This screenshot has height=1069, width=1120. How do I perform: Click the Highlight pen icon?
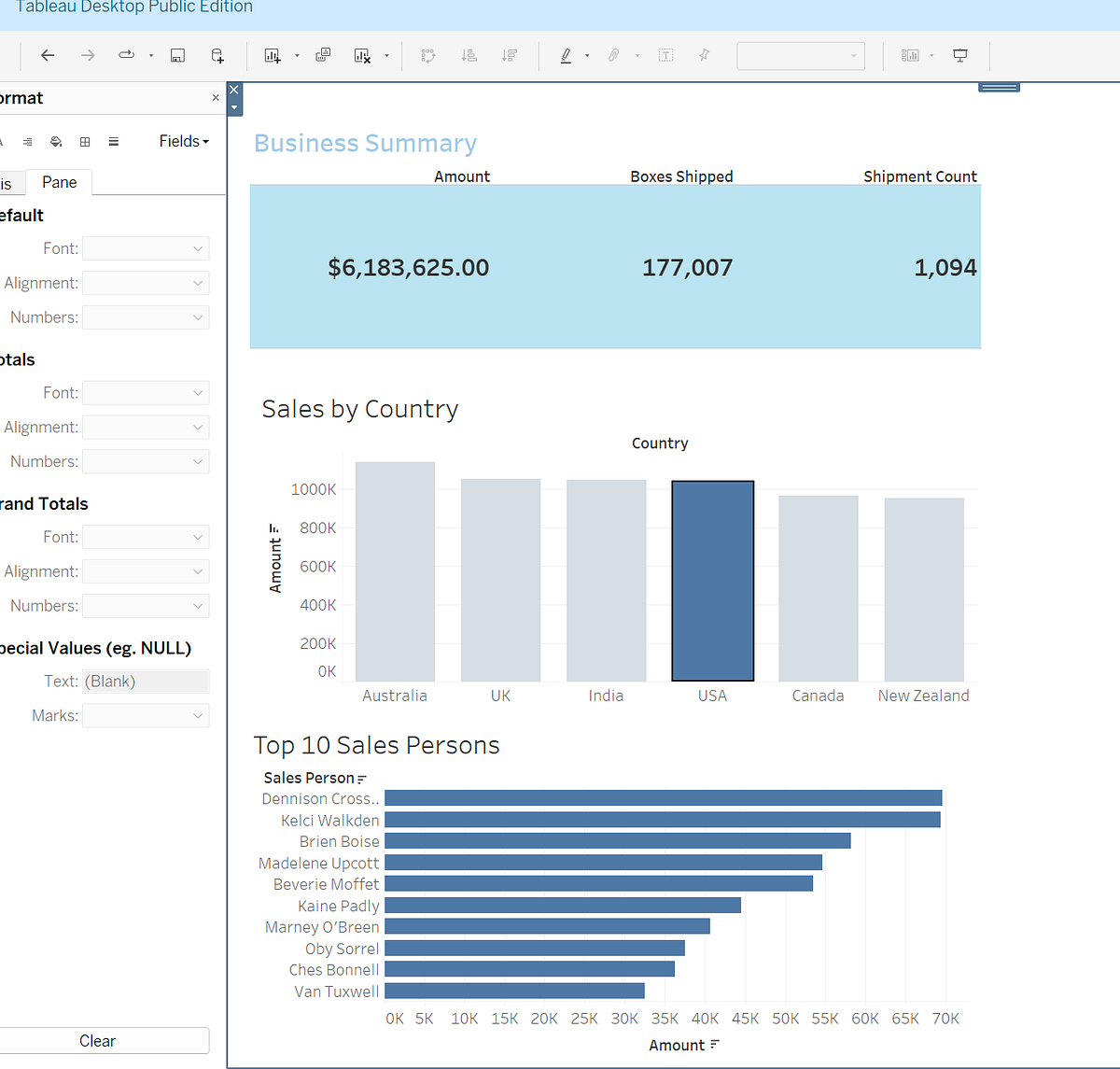[x=566, y=56]
